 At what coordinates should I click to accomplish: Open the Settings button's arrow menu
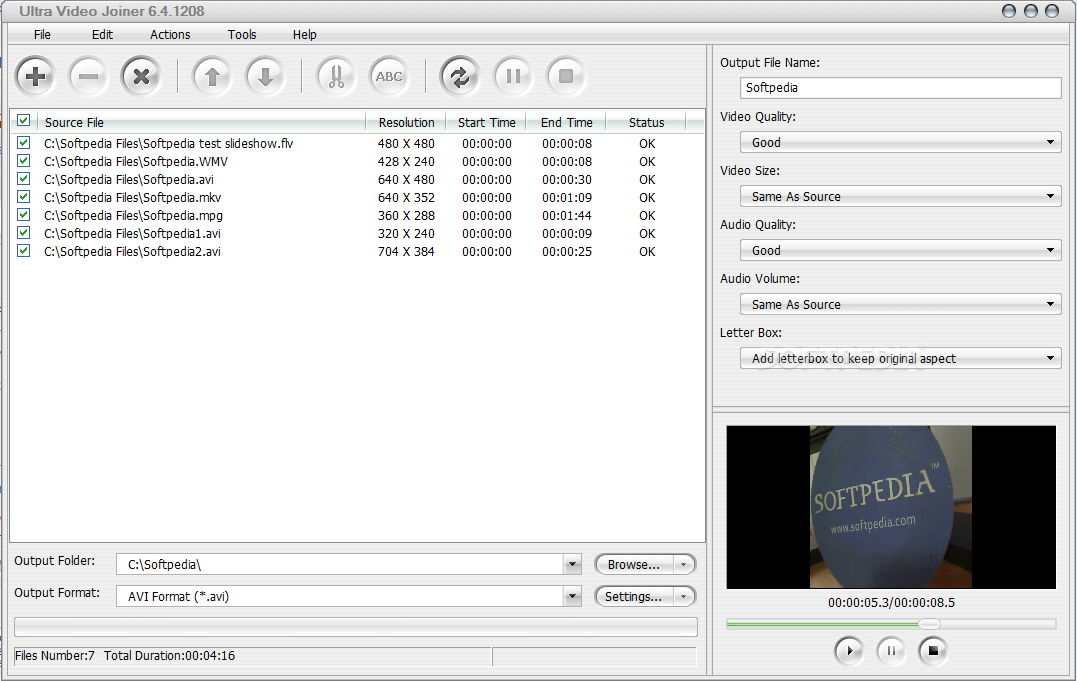[x=683, y=596]
